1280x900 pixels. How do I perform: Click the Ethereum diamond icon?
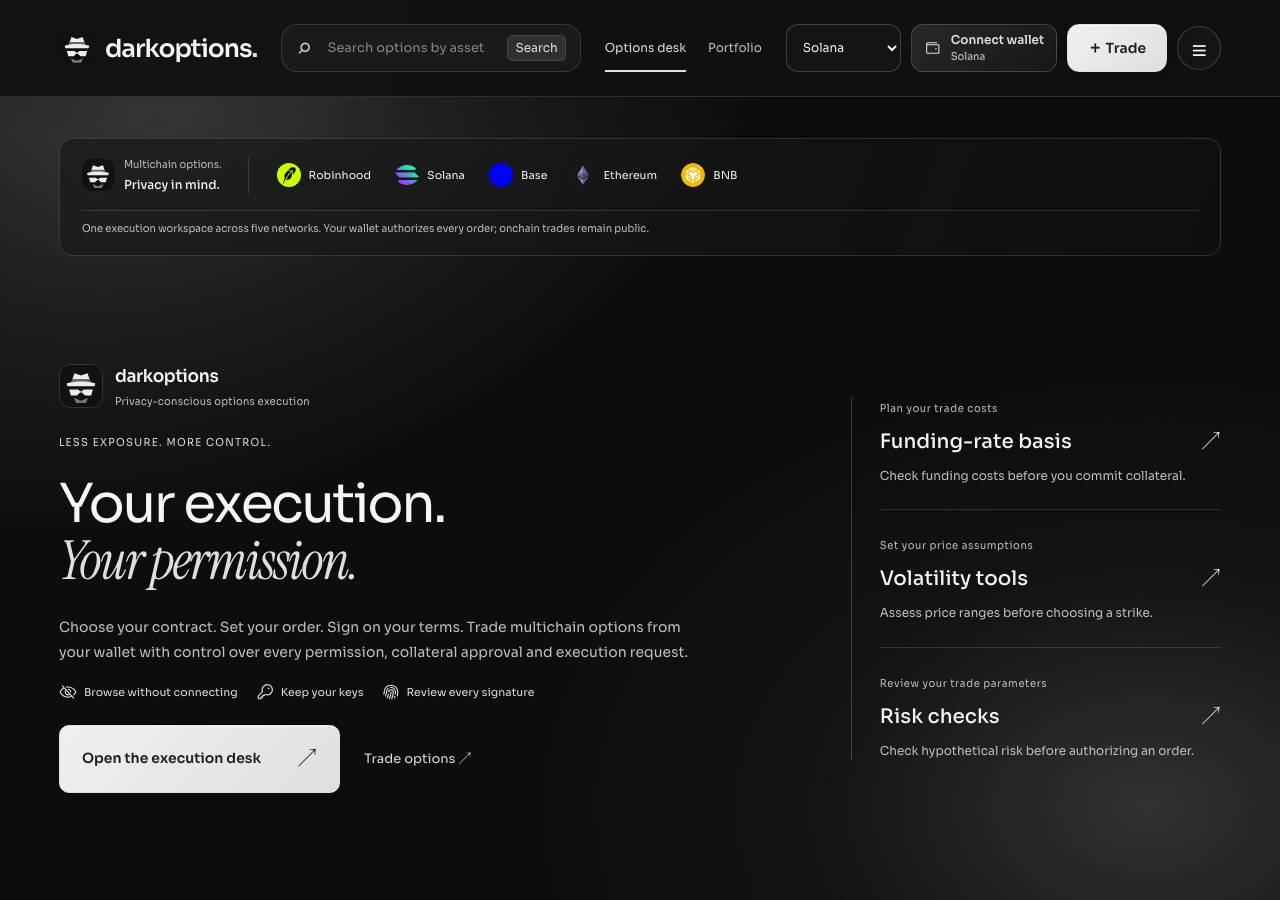583,175
